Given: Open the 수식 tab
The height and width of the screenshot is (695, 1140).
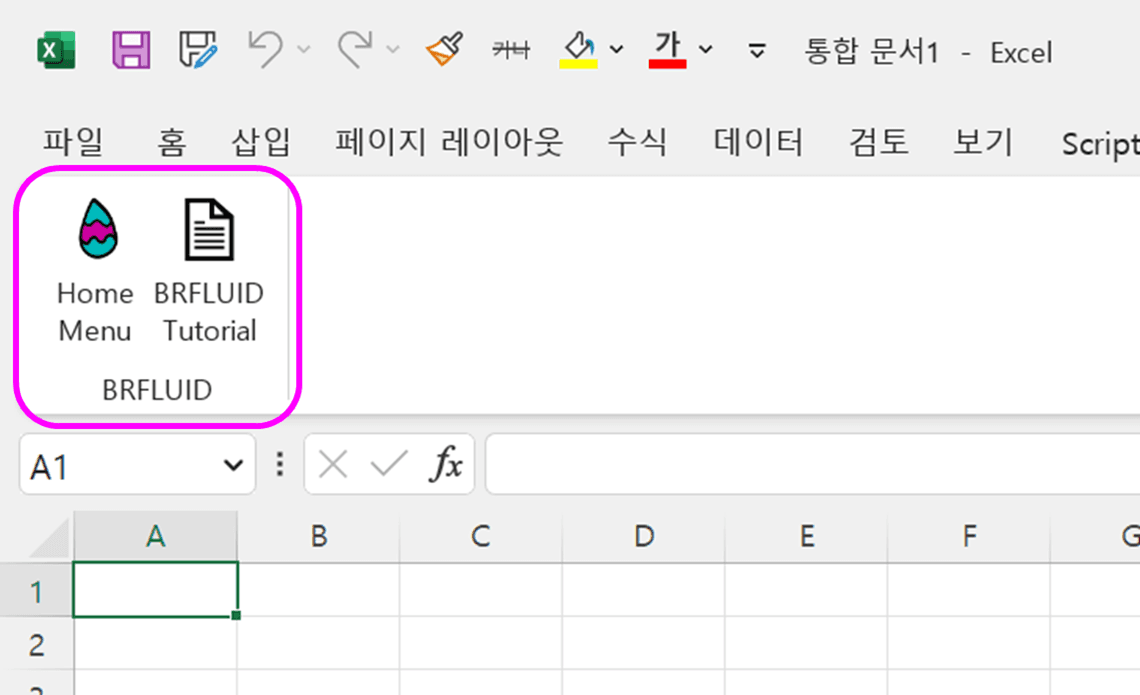Looking at the screenshot, I should (638, 142).
